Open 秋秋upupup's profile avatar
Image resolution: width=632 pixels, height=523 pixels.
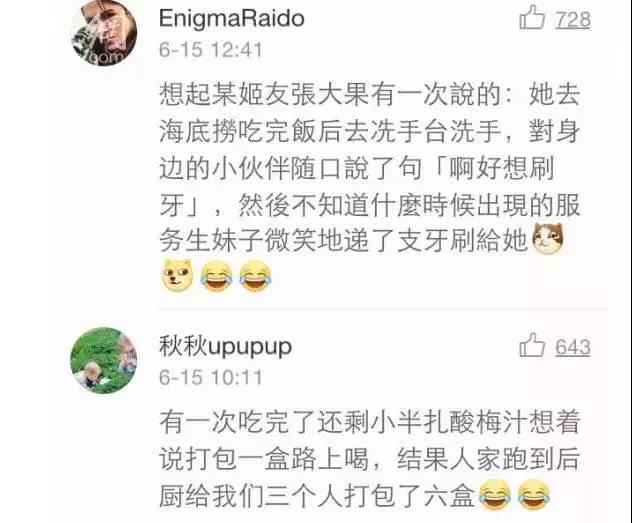click(104, 361)
